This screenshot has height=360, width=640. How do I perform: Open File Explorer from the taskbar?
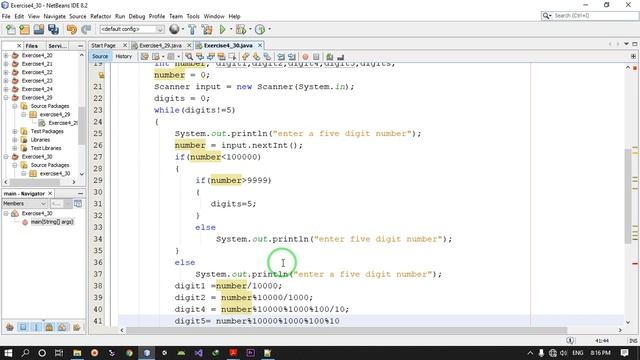pyautogui.click(x=77, y=353)
